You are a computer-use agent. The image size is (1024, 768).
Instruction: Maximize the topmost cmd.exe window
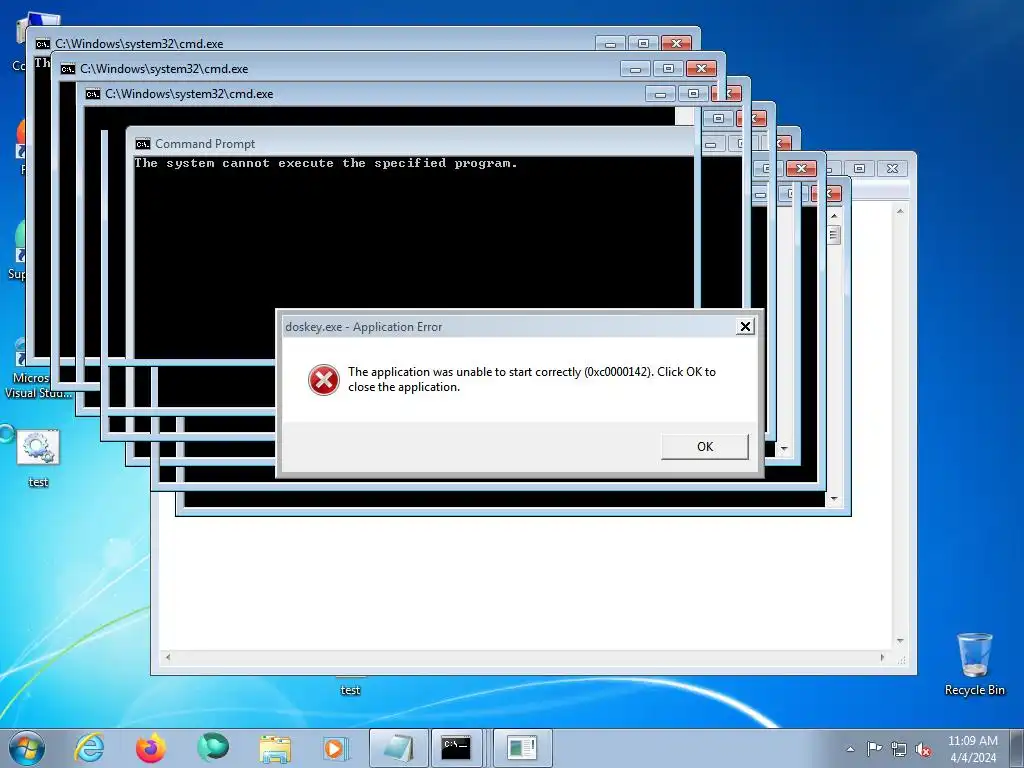pyautogui.click(x=643, y=44)
